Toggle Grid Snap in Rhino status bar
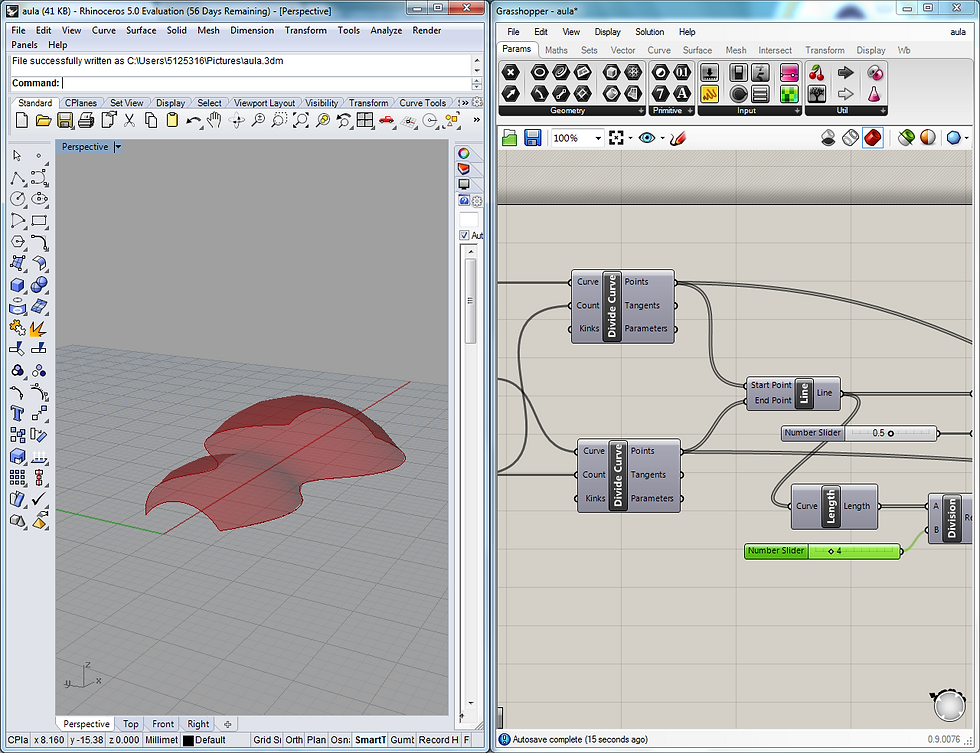 (267, 740)
